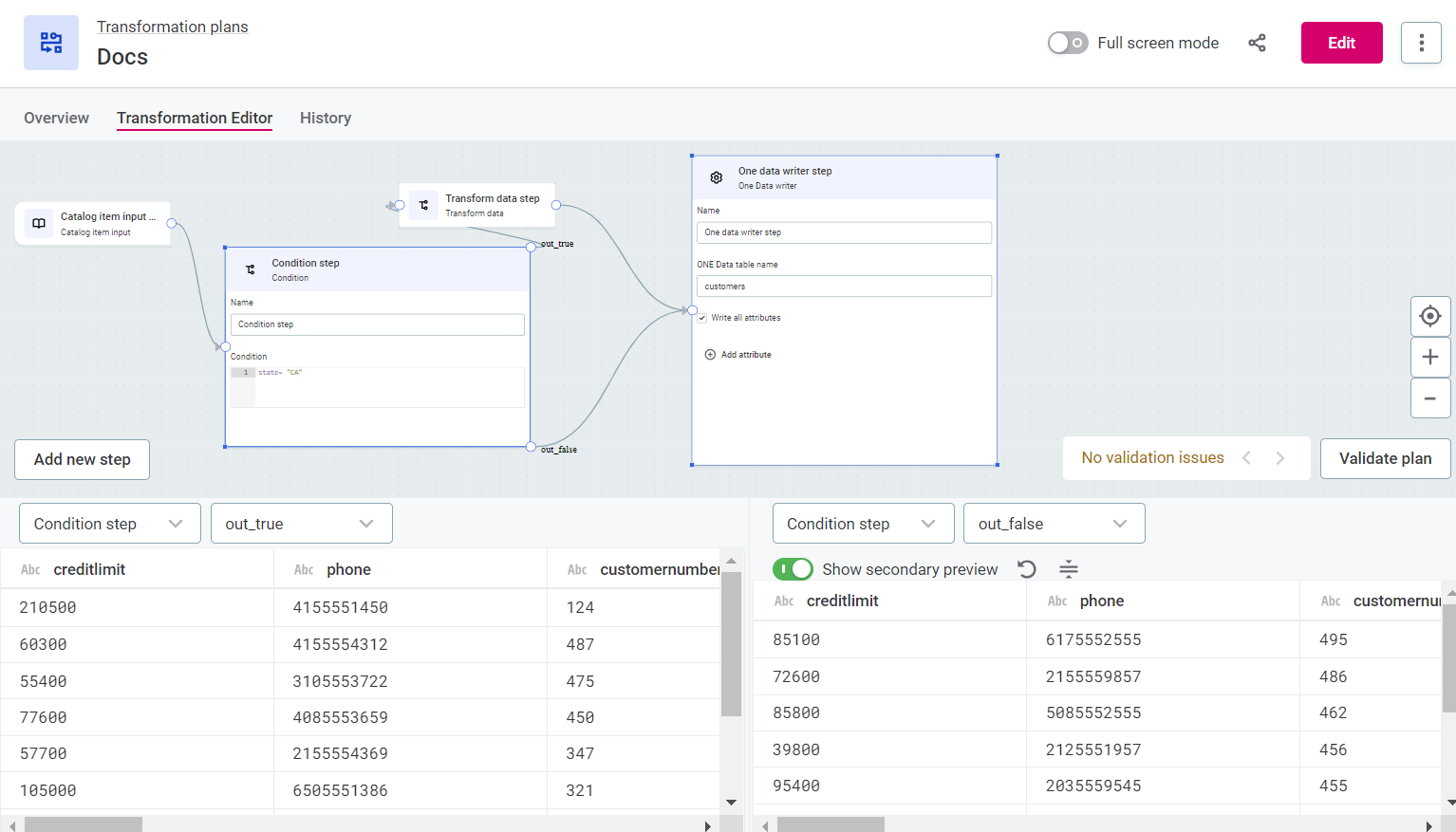Open the three-dot more options menu
The image size is (1456, 832).
1421,43
